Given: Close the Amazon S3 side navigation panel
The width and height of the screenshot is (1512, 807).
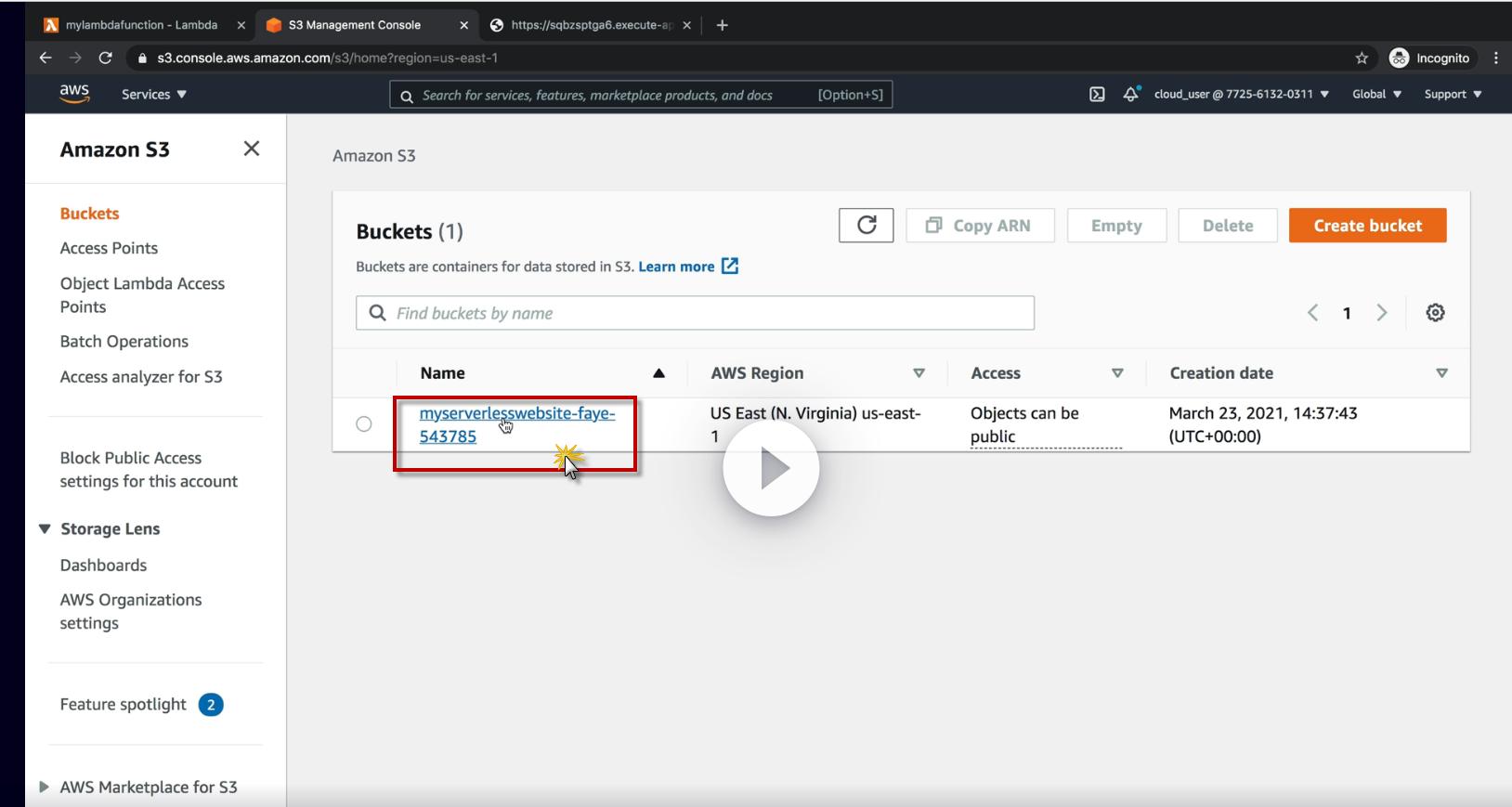Looking at the screenshot, I should tap(251, 149).
